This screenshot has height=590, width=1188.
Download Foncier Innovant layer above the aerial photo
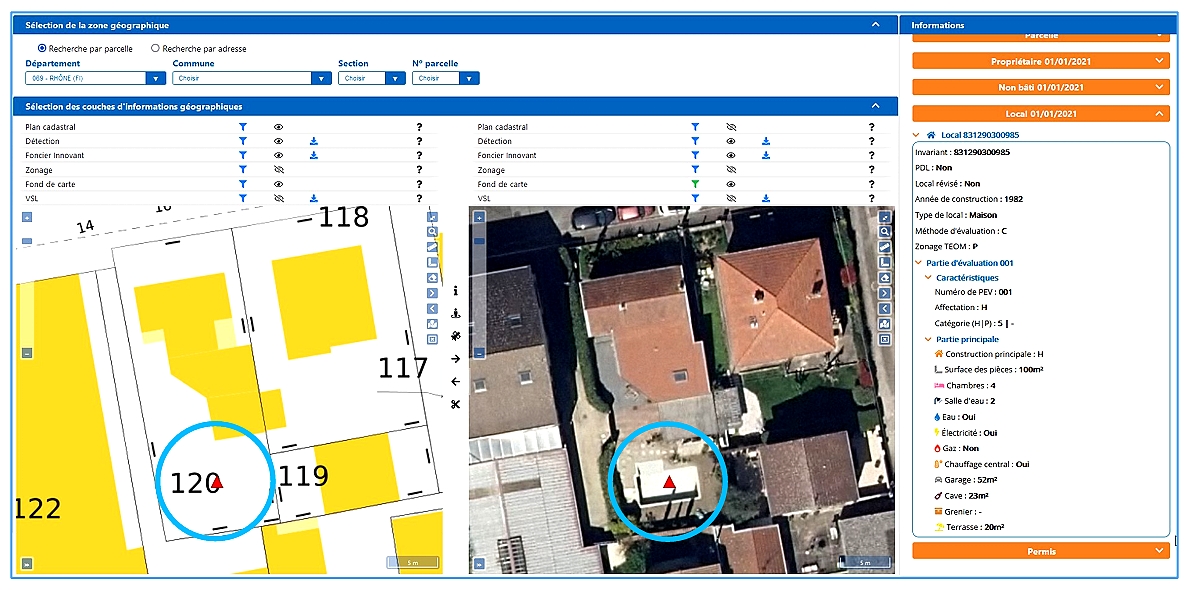click(766, 156)
